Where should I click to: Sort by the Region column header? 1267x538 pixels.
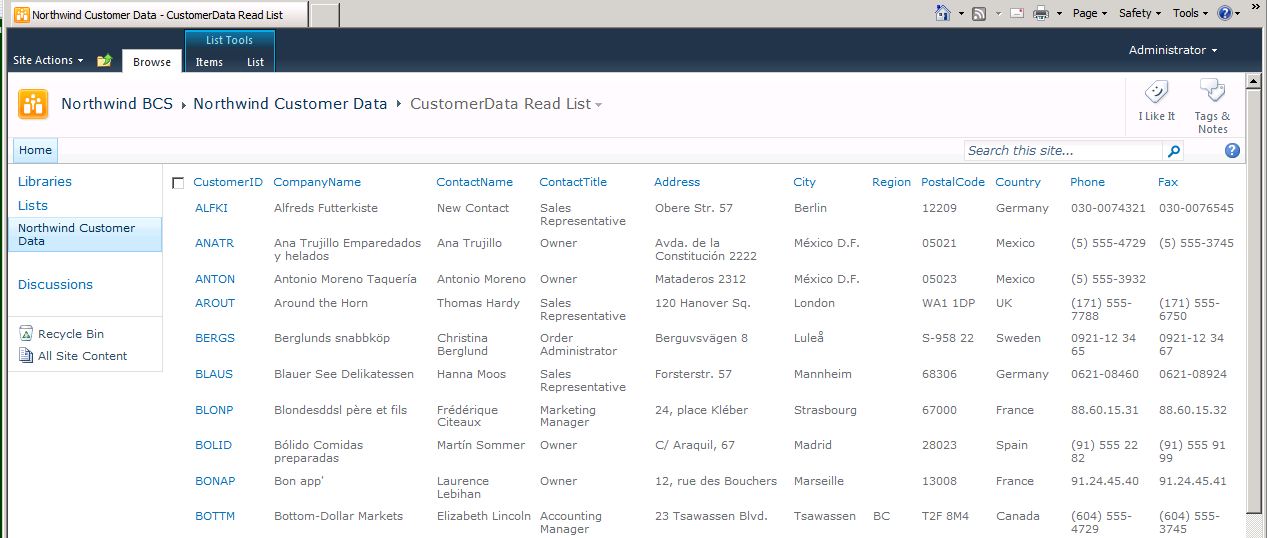point(891,182)
